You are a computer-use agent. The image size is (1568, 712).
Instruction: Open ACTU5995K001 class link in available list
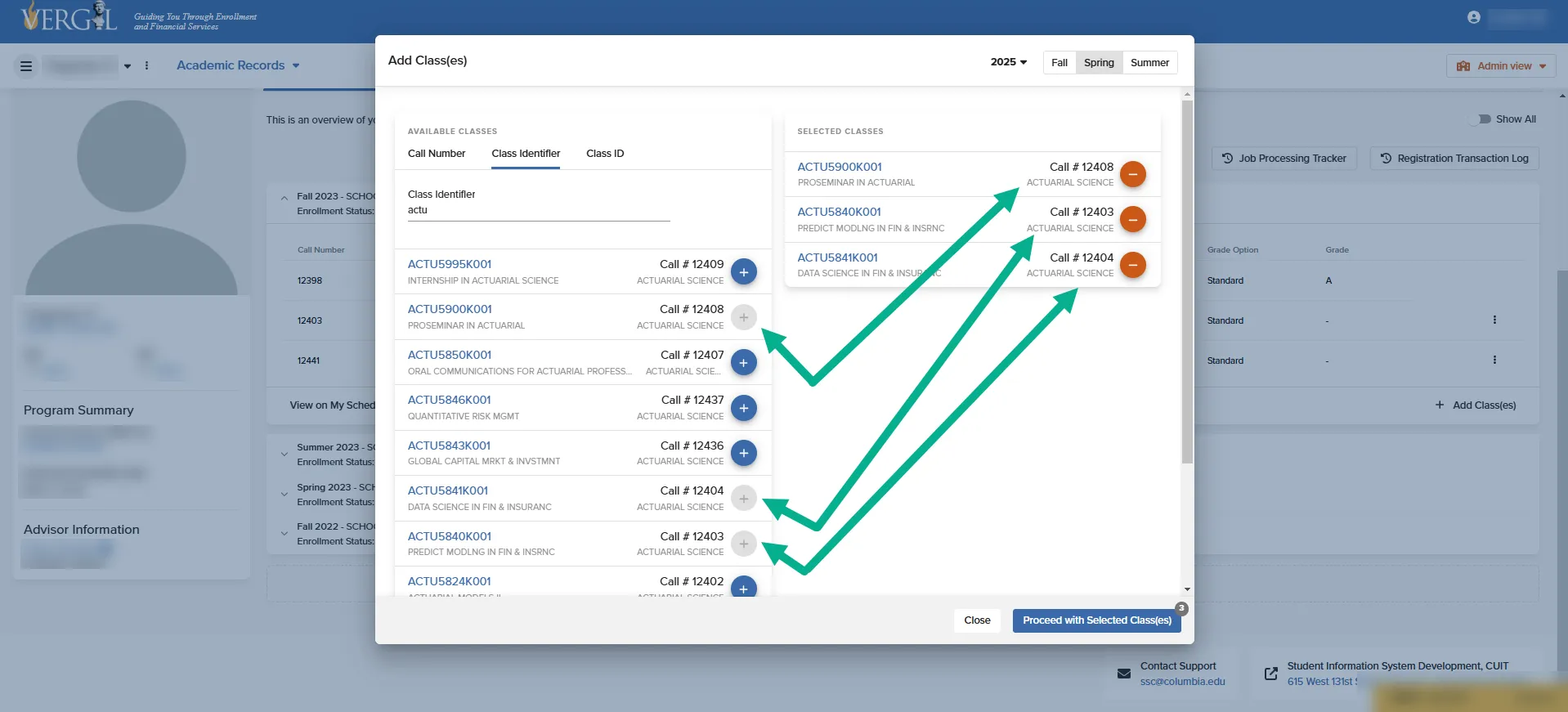tap(450, 264)
